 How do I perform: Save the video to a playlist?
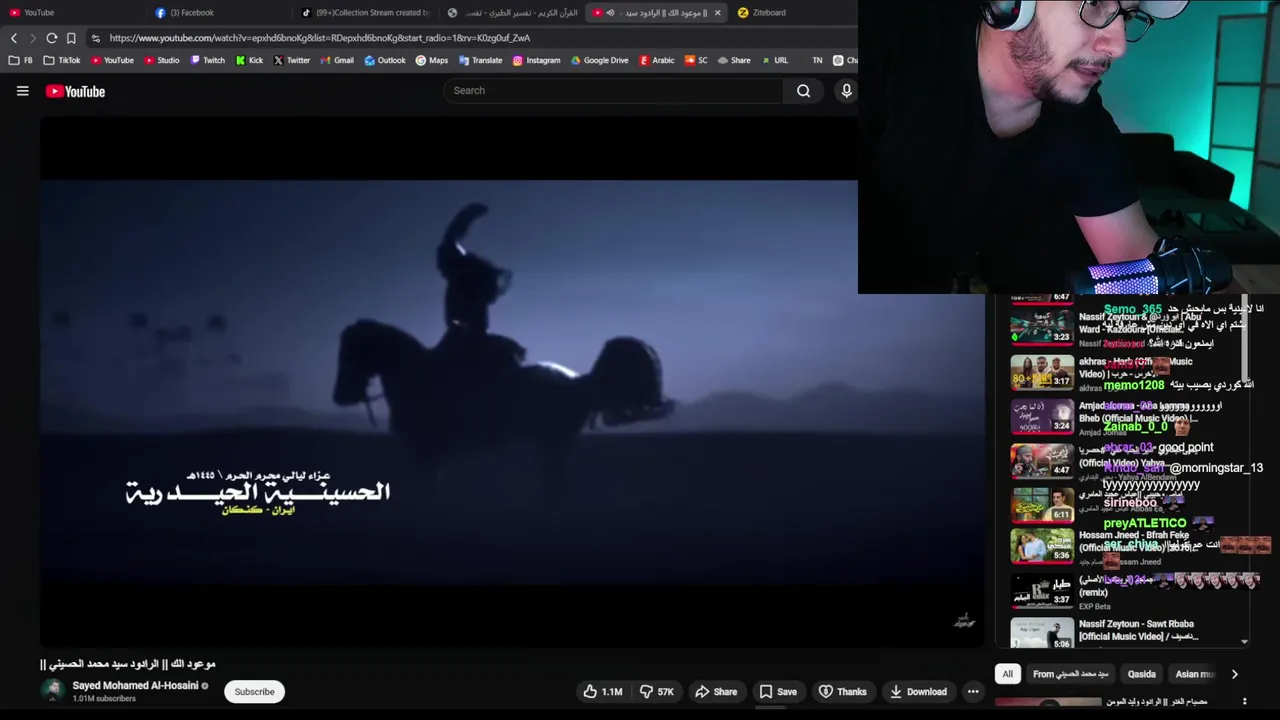(778, 691)
